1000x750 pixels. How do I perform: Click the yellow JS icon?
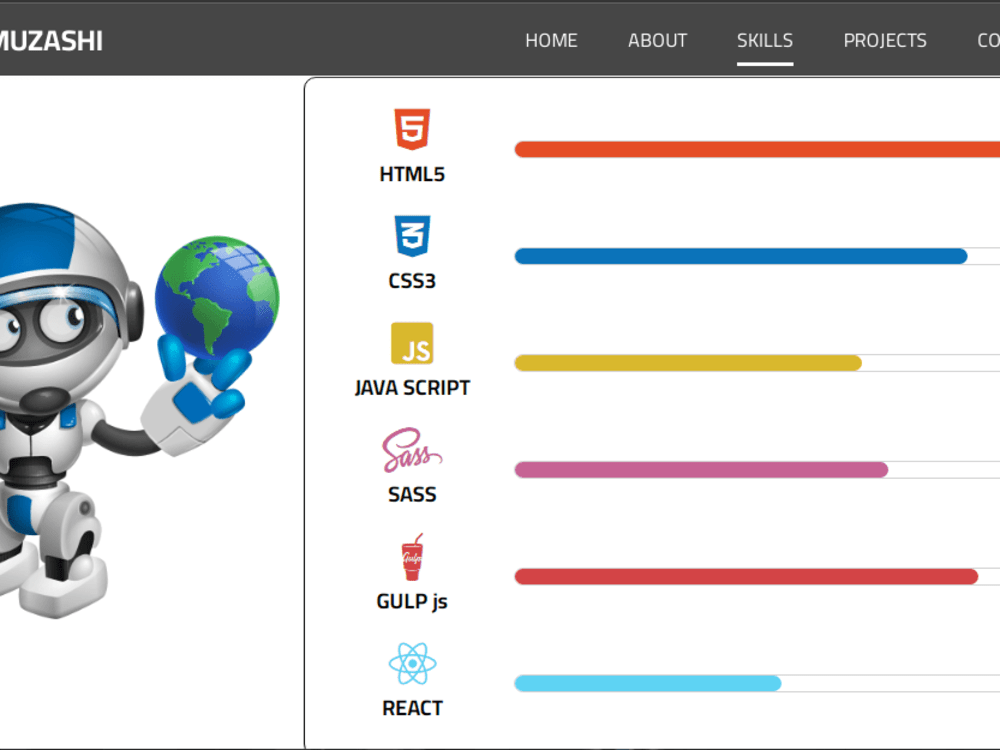pyautogui.click(x=413, y=345)
